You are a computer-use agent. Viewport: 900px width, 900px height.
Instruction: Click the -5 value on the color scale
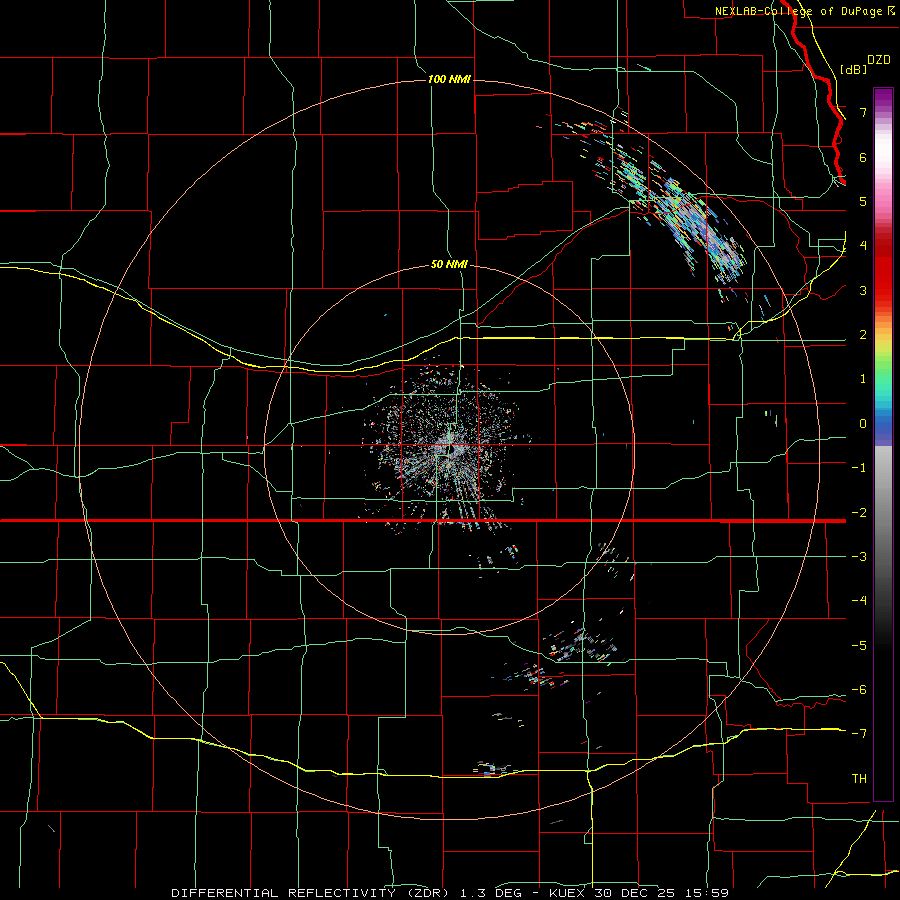point(859,646)
